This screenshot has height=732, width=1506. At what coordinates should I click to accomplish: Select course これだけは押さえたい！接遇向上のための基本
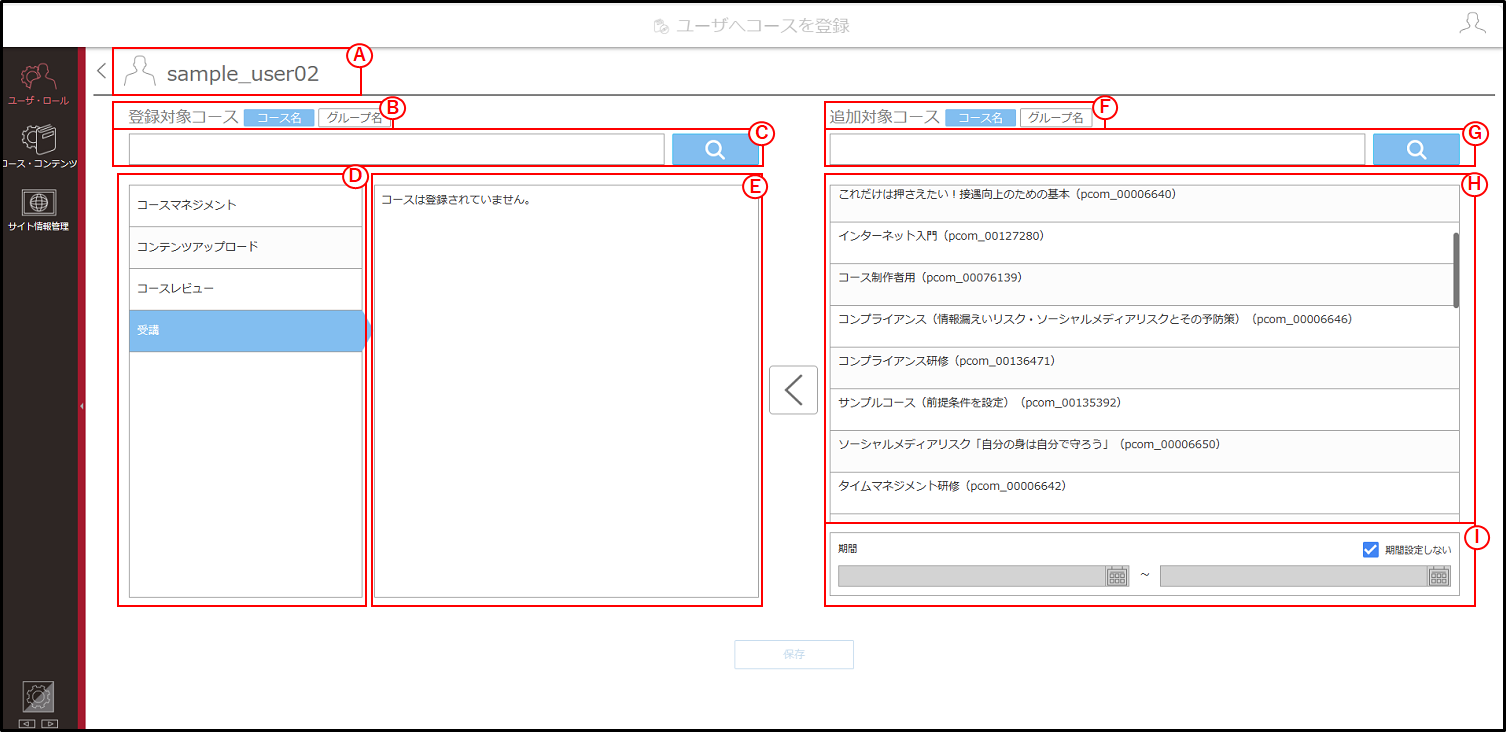pos(1141,203)
